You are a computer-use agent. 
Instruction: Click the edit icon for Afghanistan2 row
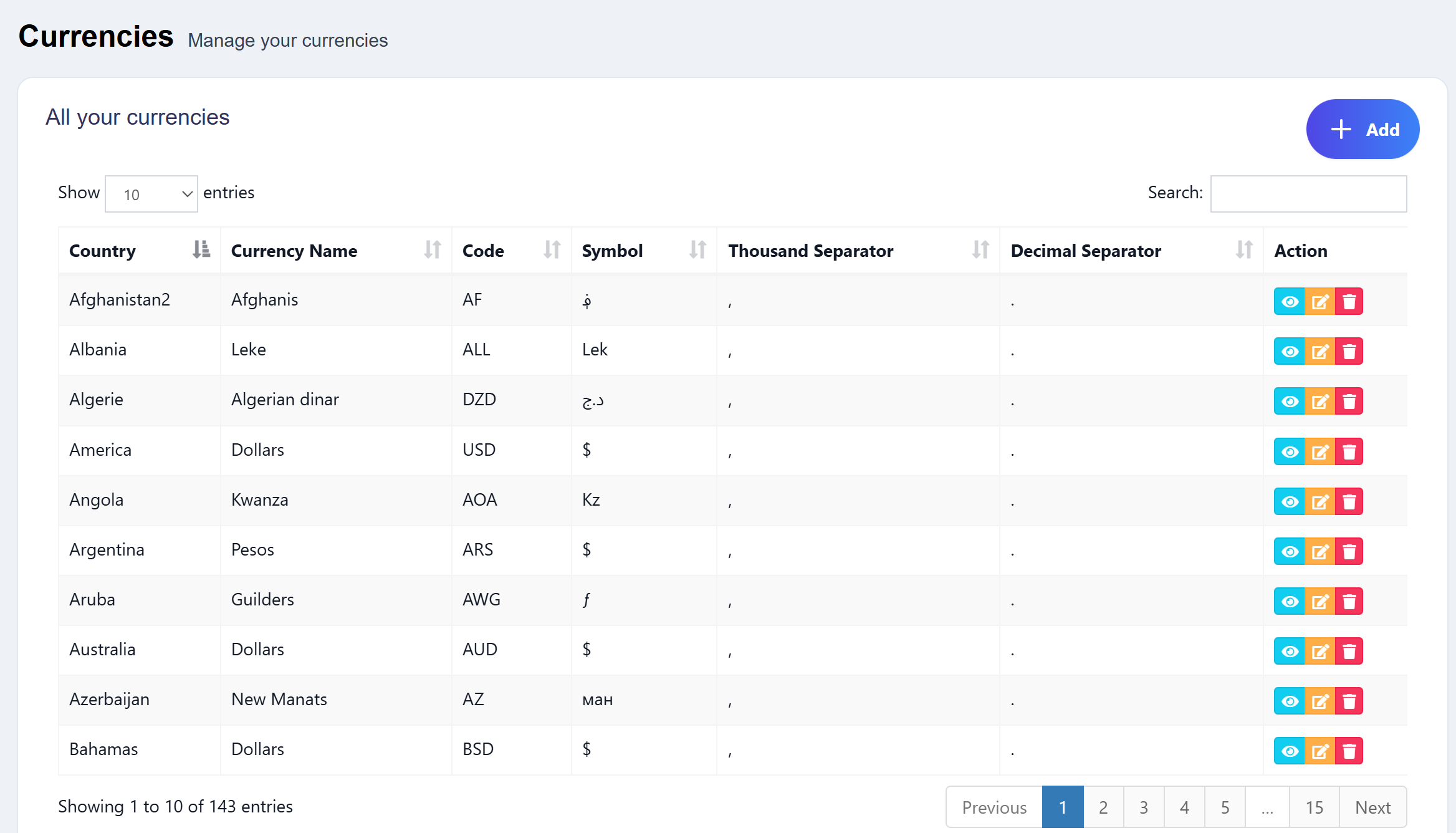pyautogui.click(x=1319, y=302)
